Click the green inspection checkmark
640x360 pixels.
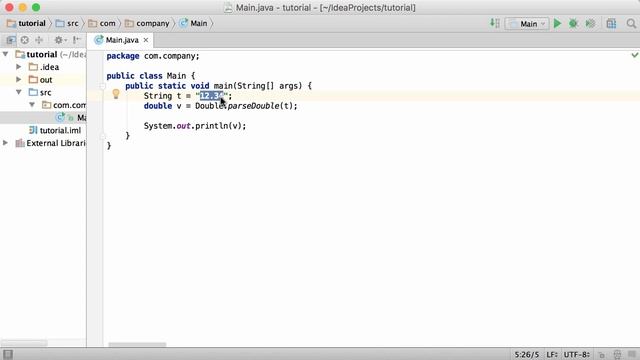pyautogui.click(x=635, y=55)
